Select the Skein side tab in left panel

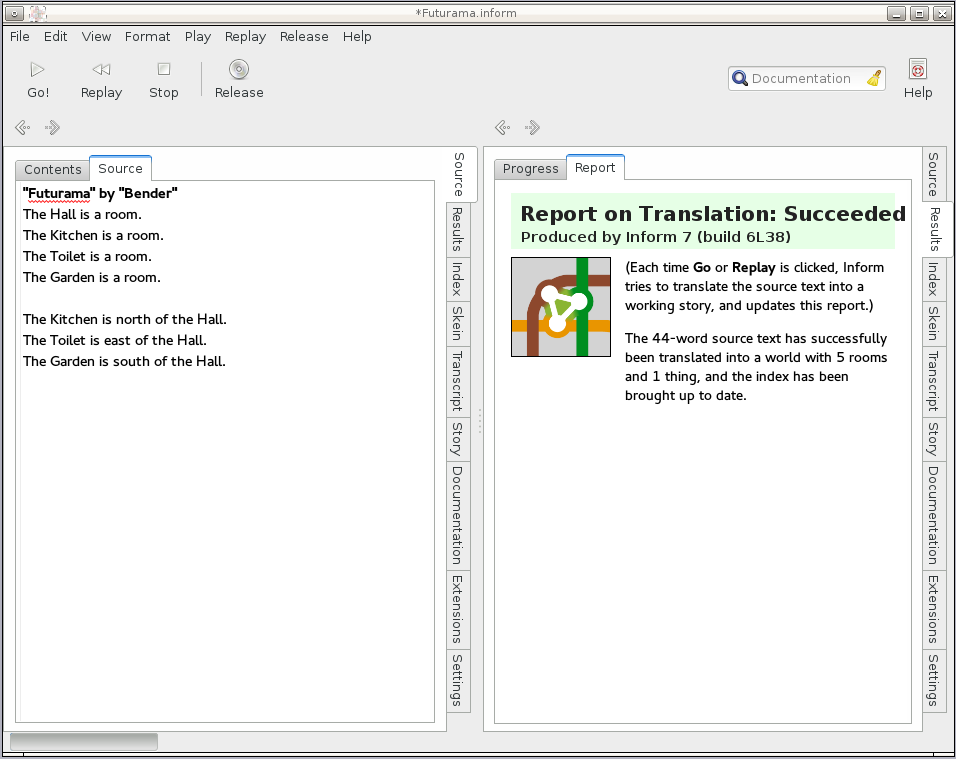coord(457,323)
